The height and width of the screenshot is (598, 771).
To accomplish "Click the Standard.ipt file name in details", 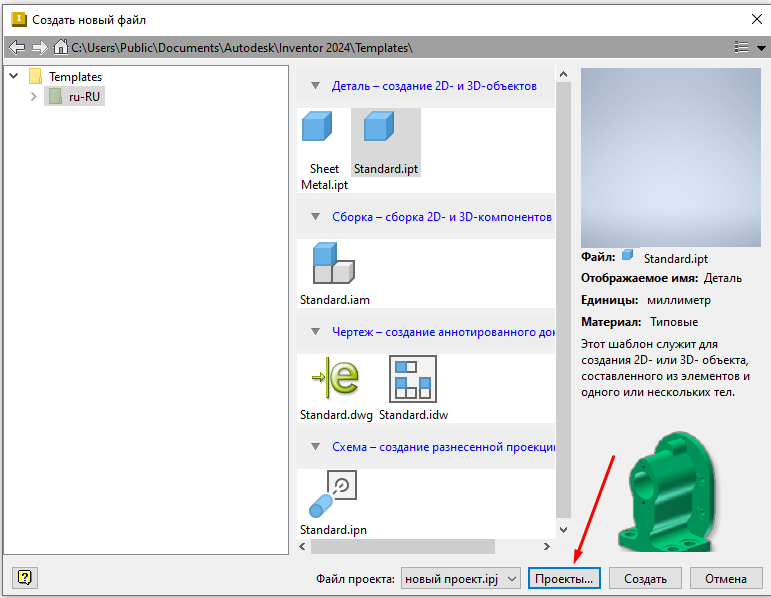I will [676, 259].
